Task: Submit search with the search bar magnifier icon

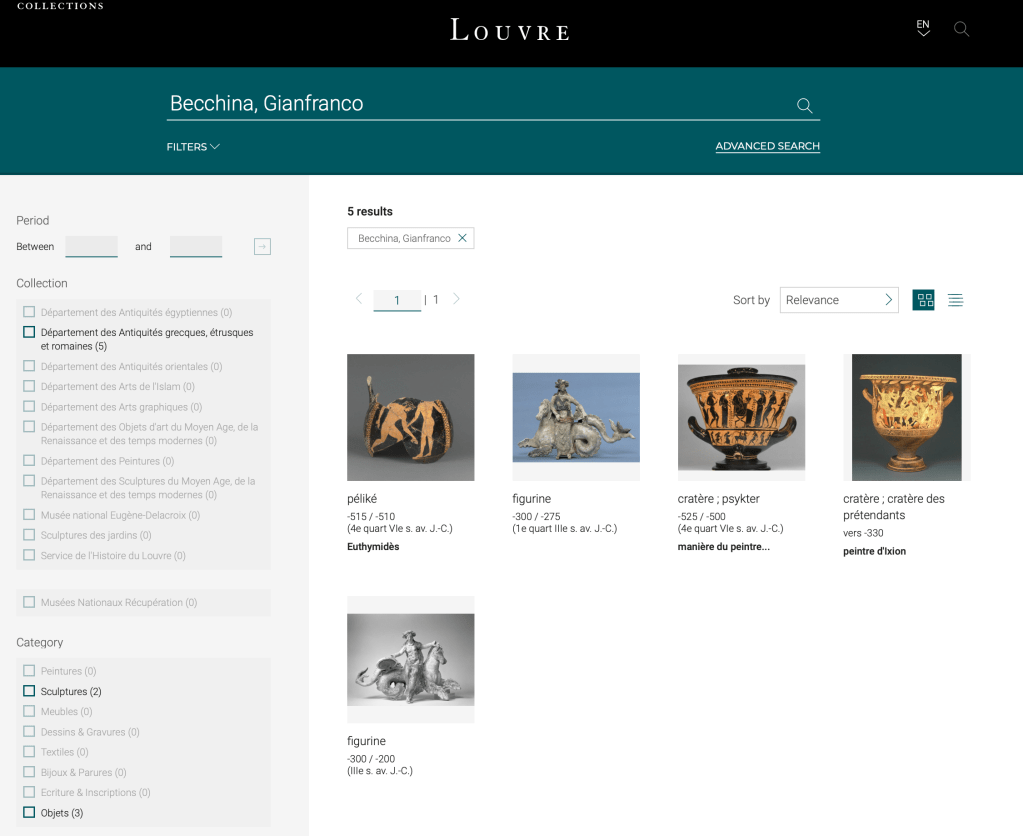Action: (x=804, y=106)
